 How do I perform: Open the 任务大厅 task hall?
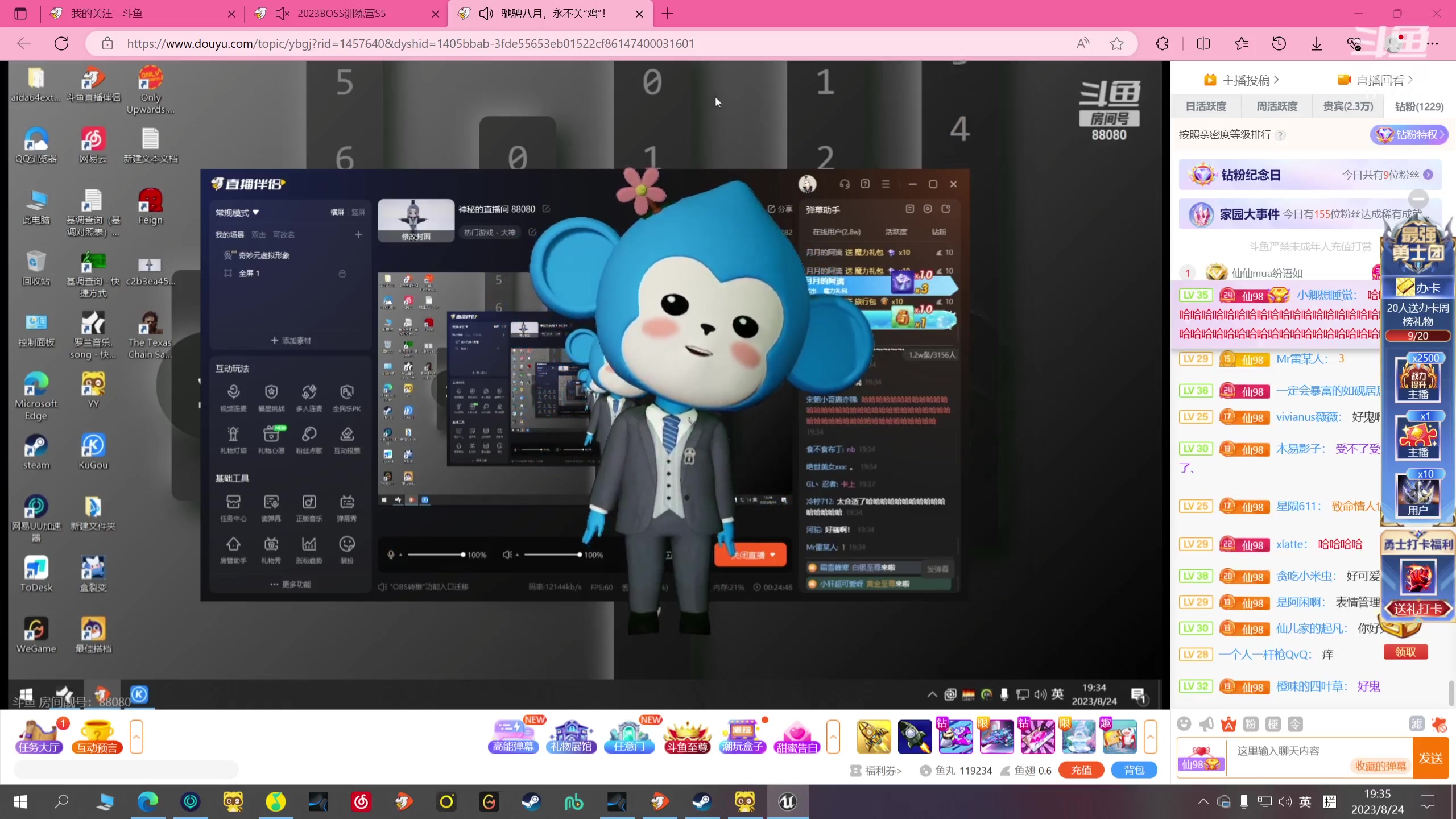coord(39,737)
